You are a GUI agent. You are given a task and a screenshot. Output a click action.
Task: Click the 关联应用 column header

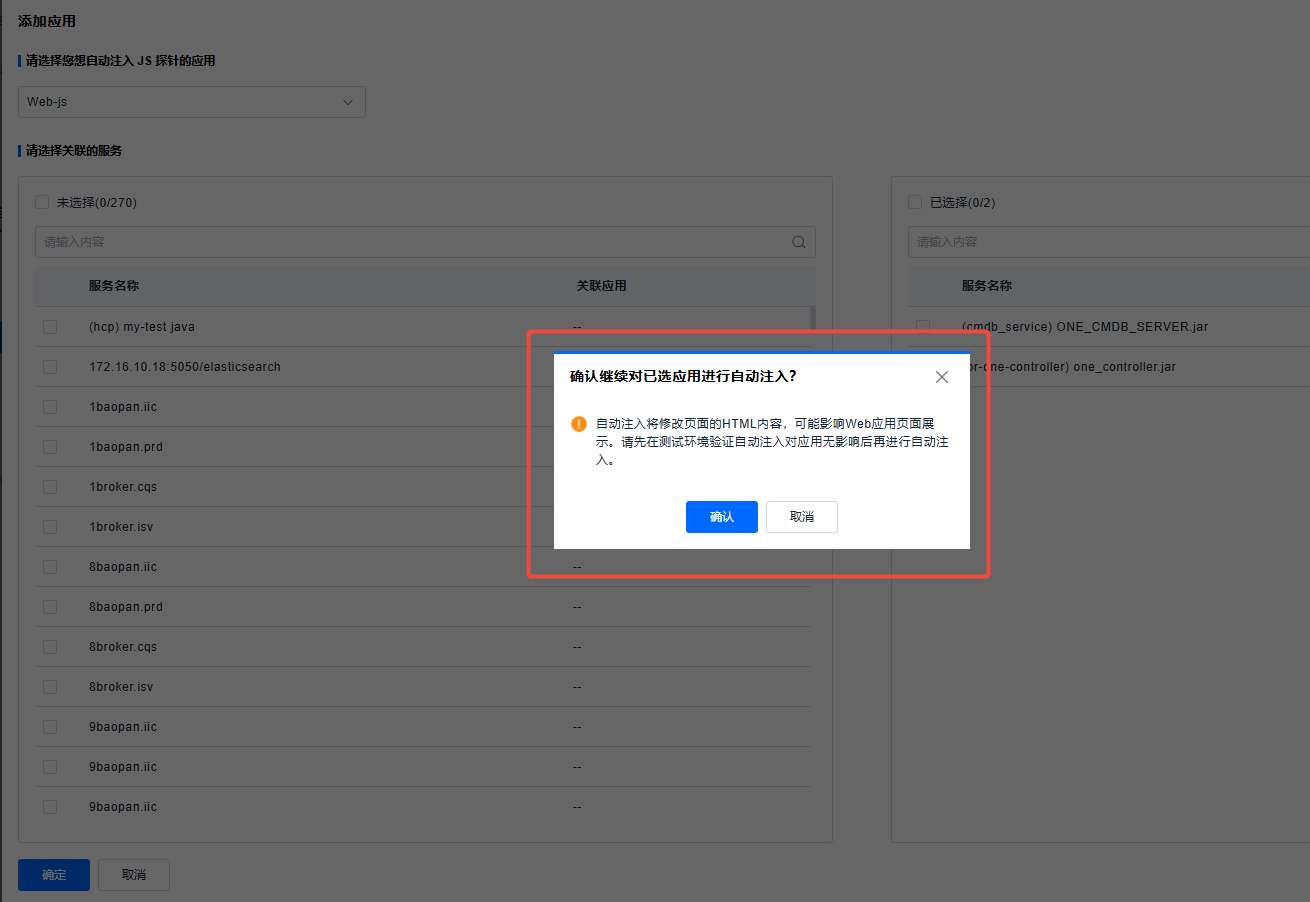pyautogui.click(x=601, y=286)
